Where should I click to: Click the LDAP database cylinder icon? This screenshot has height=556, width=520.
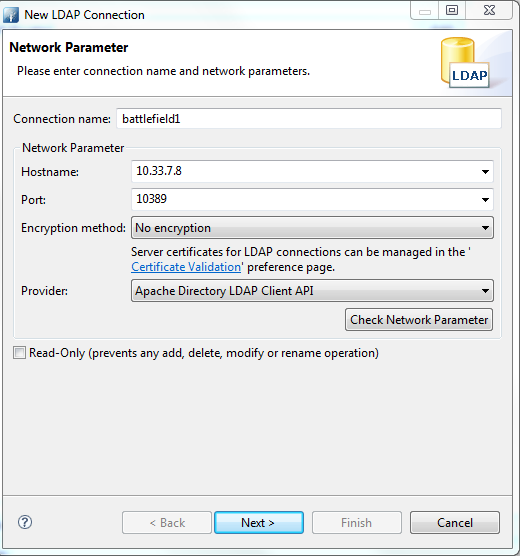[465, 63]
